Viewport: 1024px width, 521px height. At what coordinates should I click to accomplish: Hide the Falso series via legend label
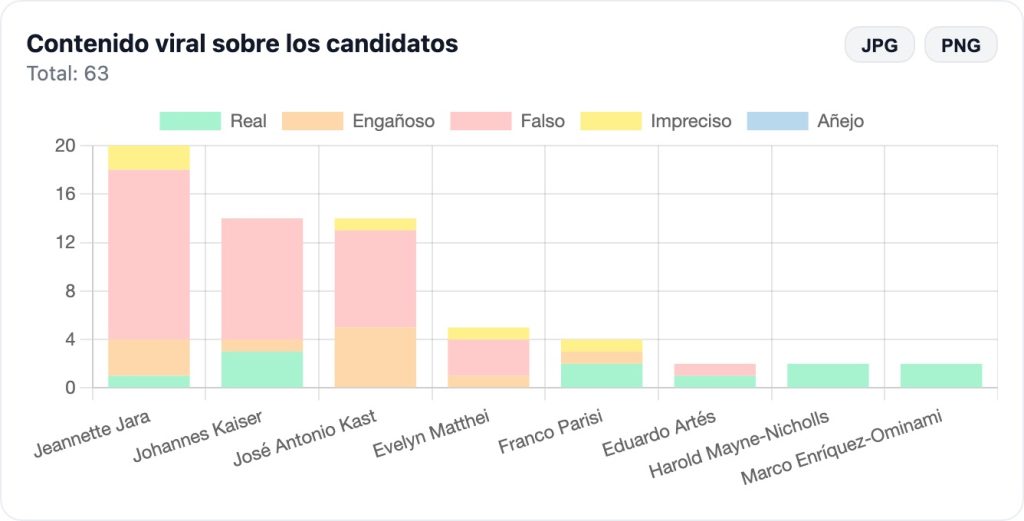pos(542,121)
